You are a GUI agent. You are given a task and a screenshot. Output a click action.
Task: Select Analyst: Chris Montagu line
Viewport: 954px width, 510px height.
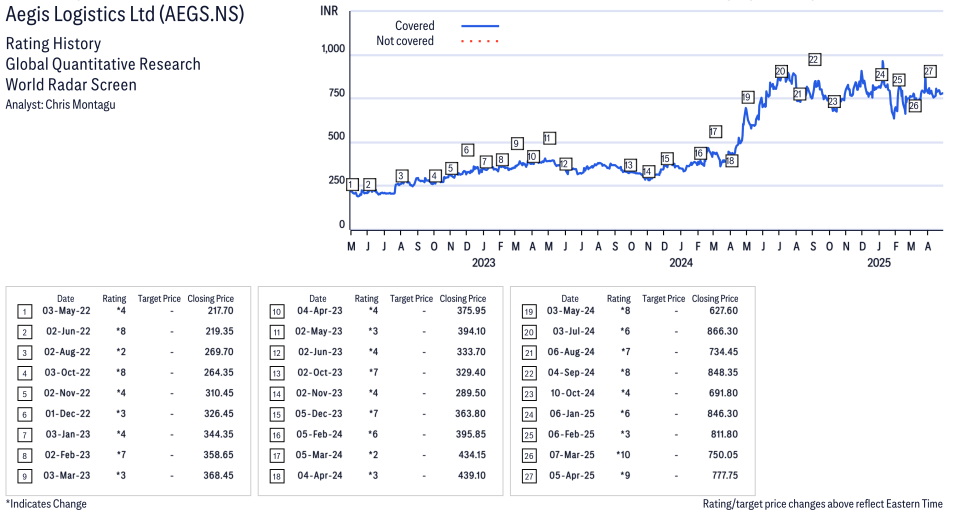[x=60, y=104]
